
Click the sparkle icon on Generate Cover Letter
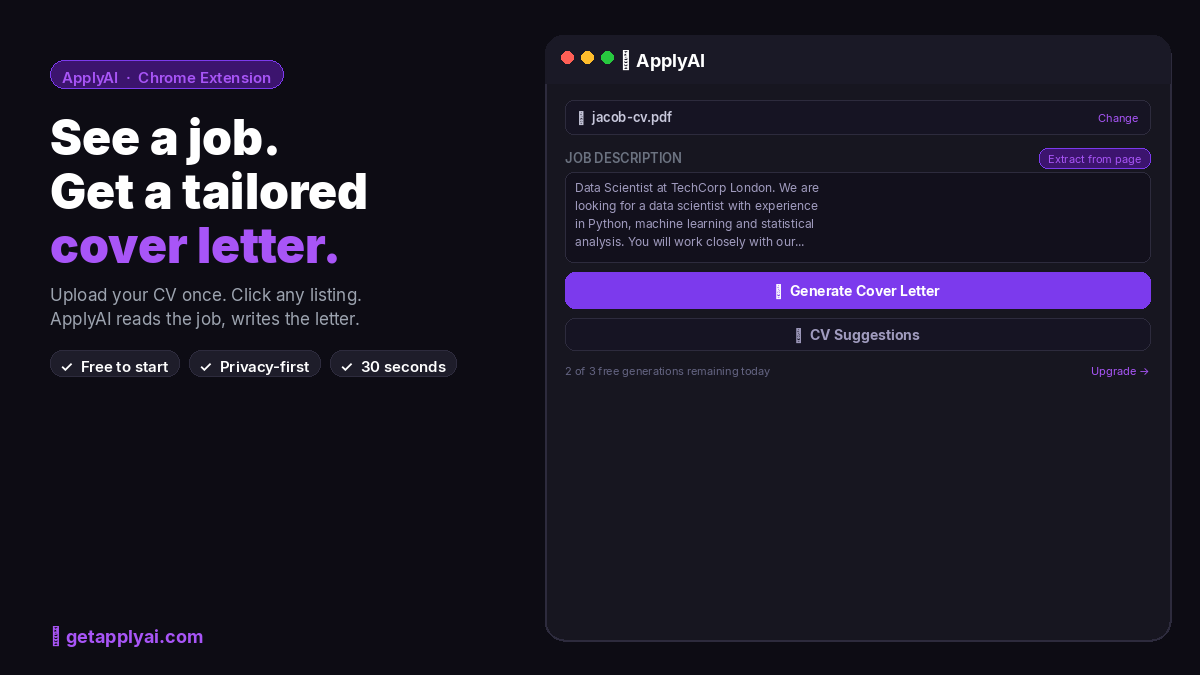pos(779,291)
